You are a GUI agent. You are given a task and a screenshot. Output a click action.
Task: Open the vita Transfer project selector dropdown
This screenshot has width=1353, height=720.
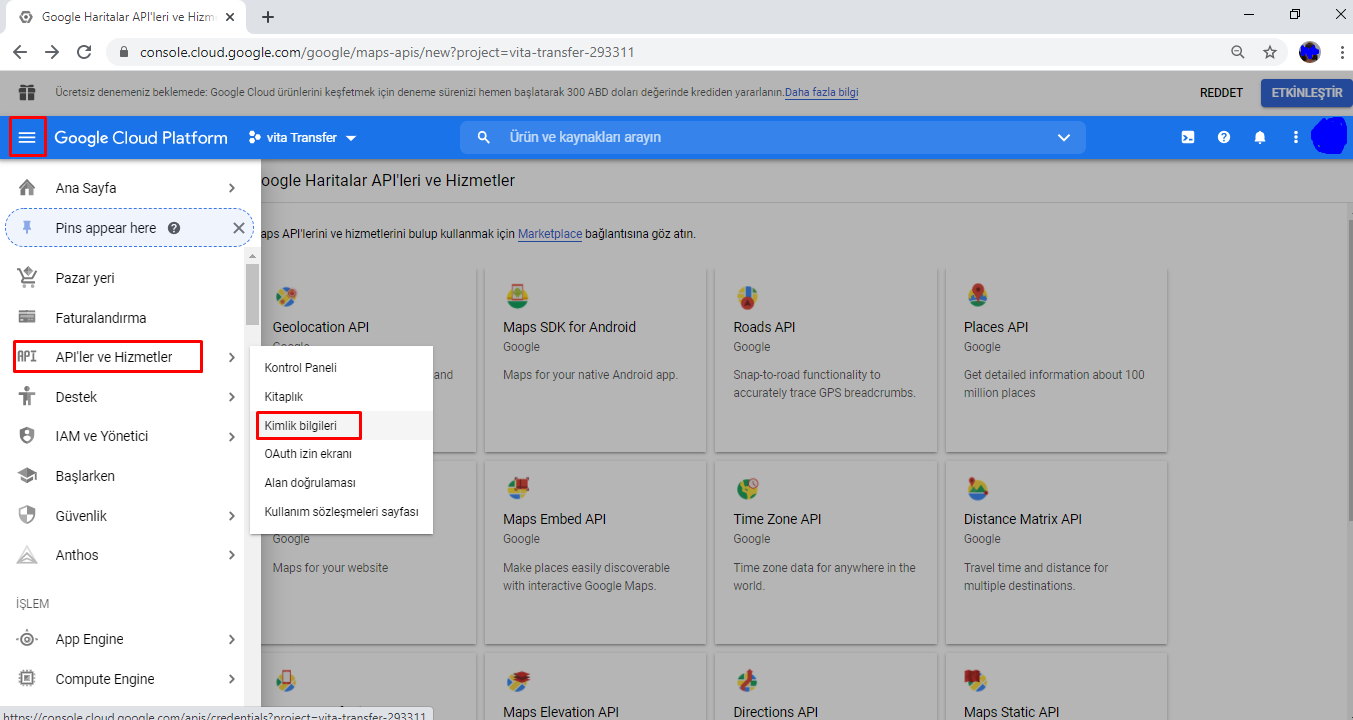coord(302,137)
